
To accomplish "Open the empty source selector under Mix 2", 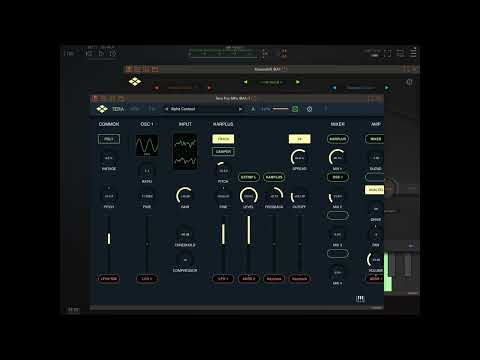I will [338, 215].
